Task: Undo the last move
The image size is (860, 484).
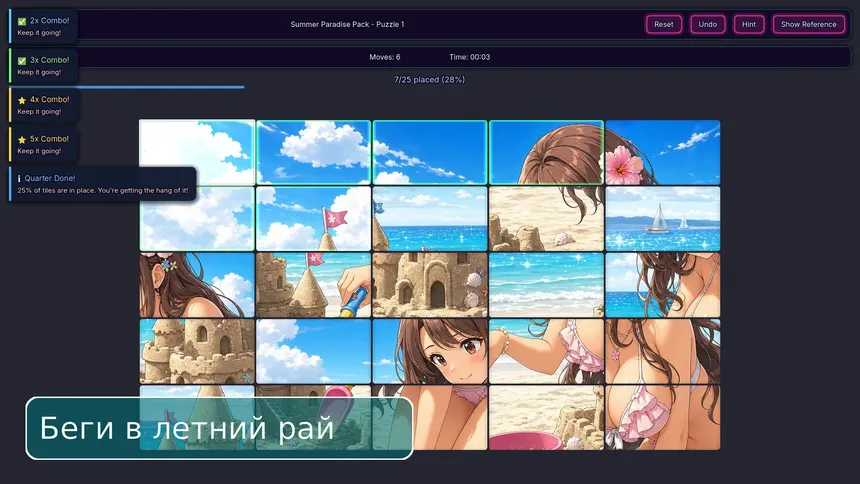Action: 708,24
